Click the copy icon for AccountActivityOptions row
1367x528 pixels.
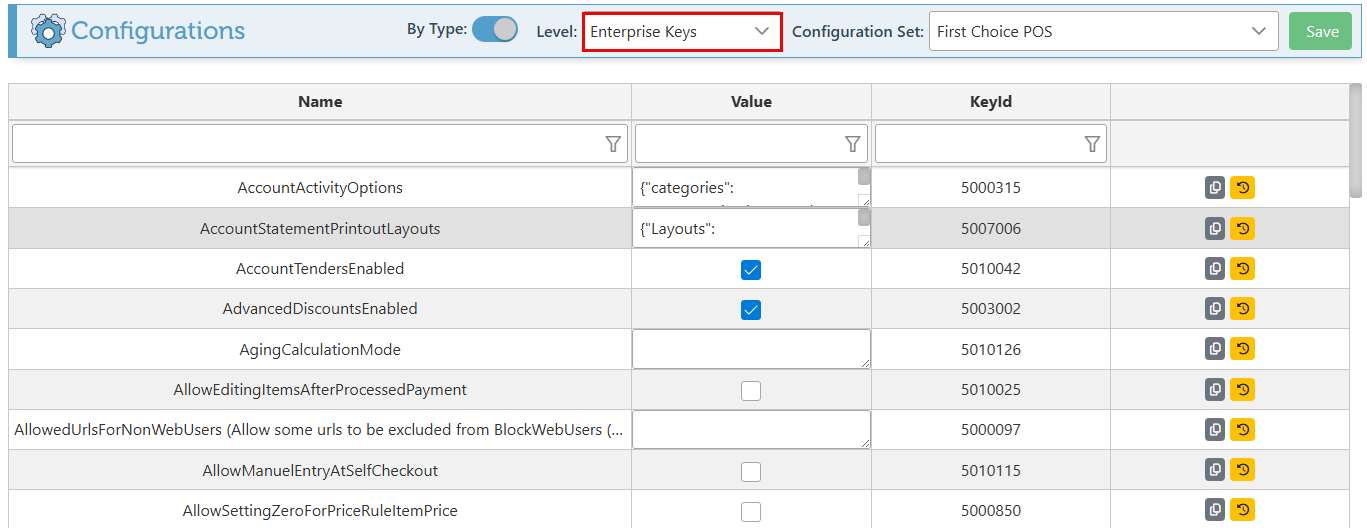pos(1215,188)
